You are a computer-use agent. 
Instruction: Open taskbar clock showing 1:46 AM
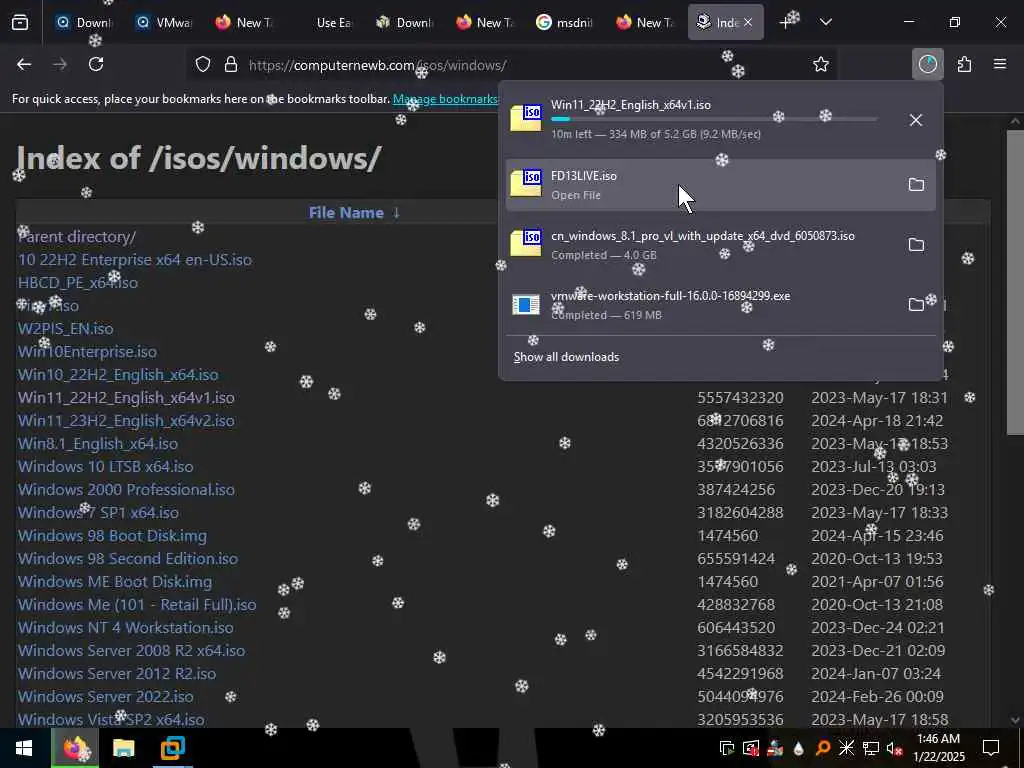938,748
